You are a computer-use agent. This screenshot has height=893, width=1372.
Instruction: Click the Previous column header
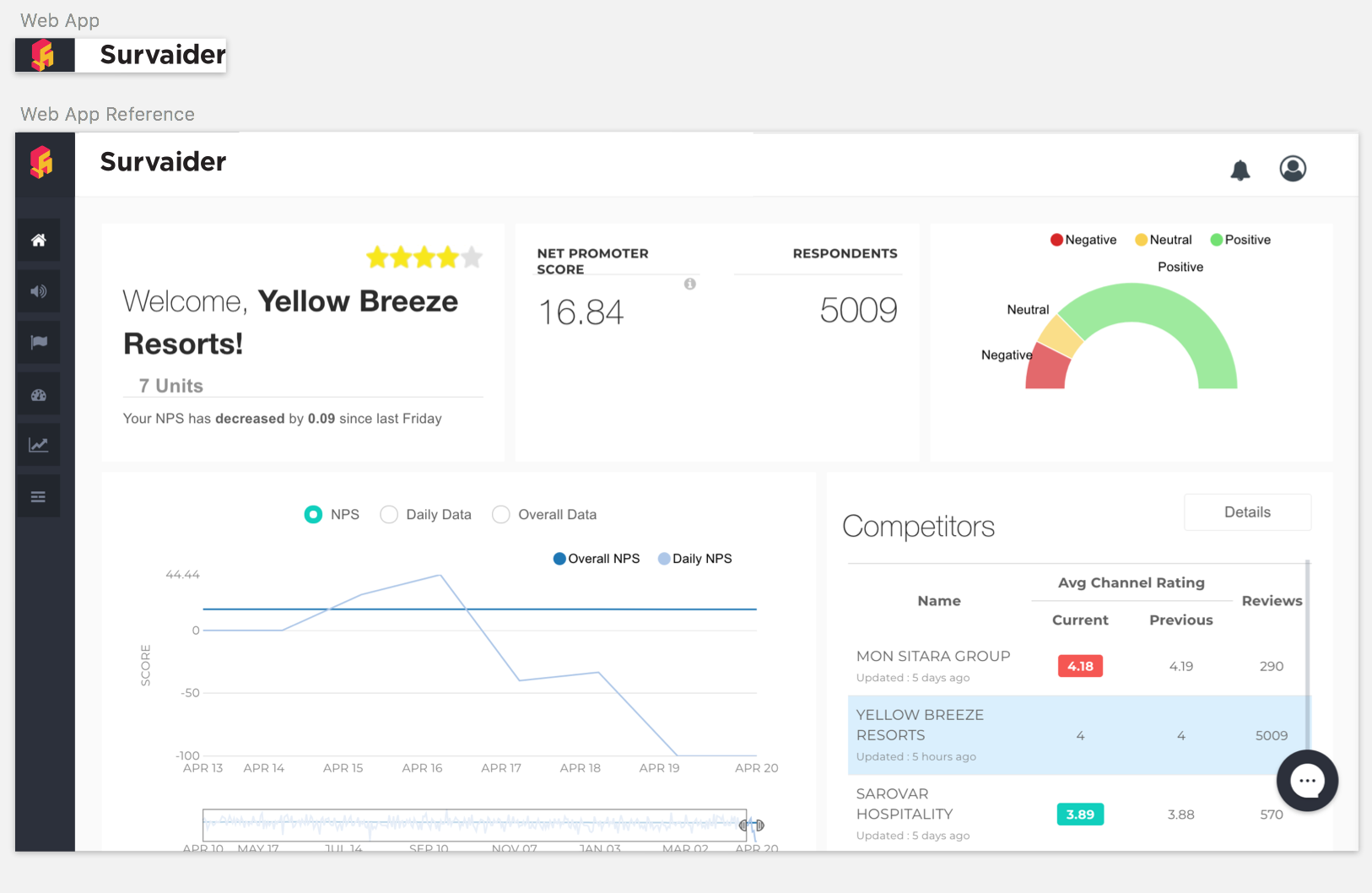(1181, 620)
